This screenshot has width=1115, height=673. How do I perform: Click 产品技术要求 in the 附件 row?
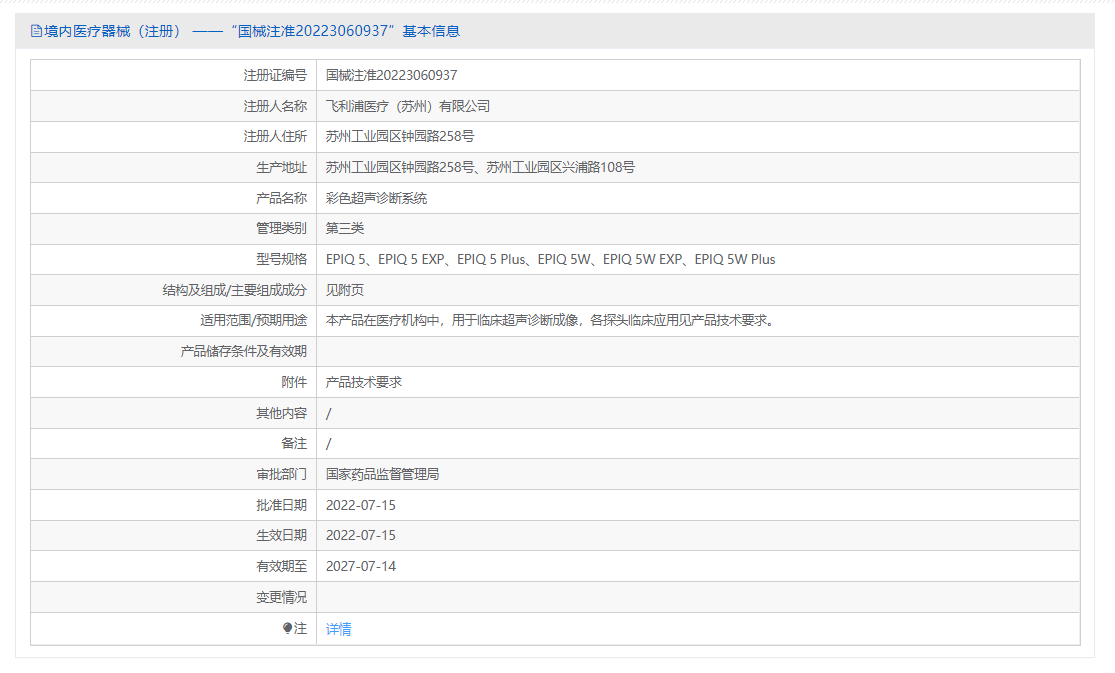point(364,382)
